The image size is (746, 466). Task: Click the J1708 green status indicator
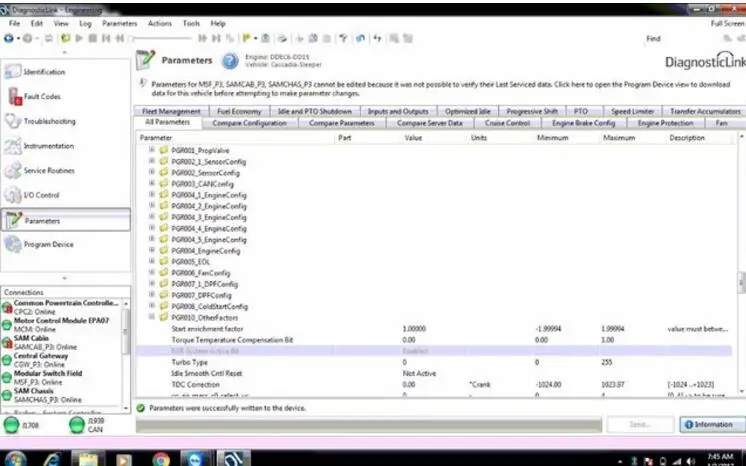pyautogui.click(x=11, y=425)
